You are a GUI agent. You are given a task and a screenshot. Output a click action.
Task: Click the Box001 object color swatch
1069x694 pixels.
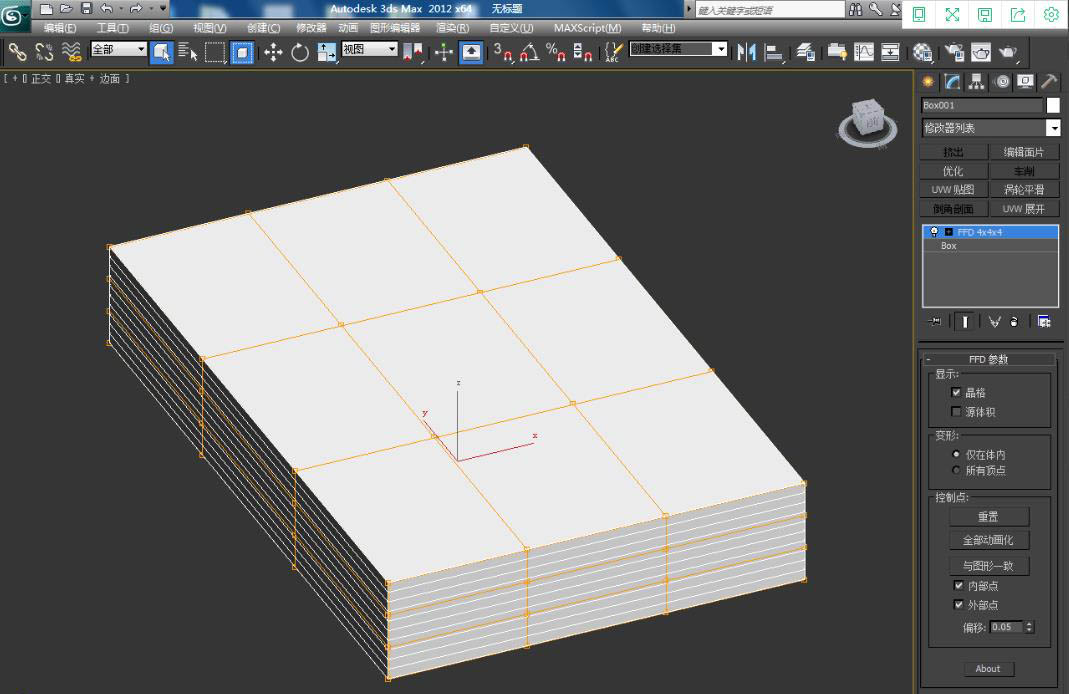point(1053,105)
